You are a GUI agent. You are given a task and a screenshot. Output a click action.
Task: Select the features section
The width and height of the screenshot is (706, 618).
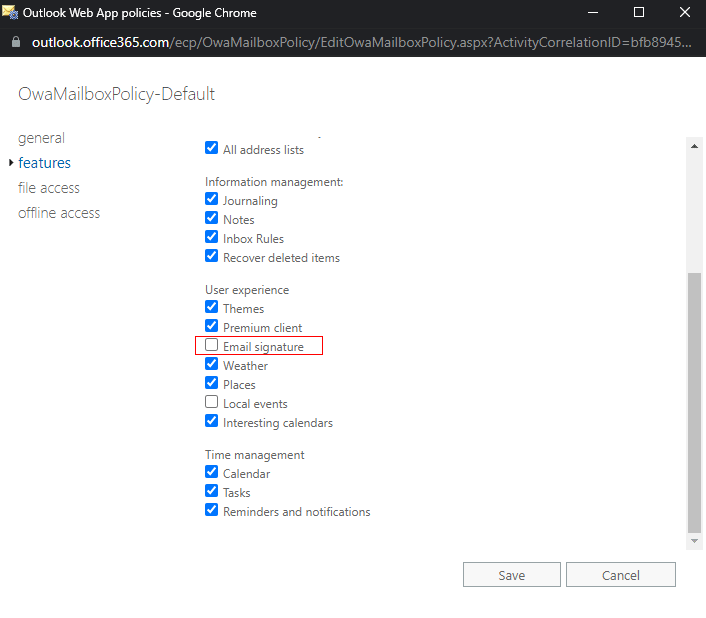44,163
